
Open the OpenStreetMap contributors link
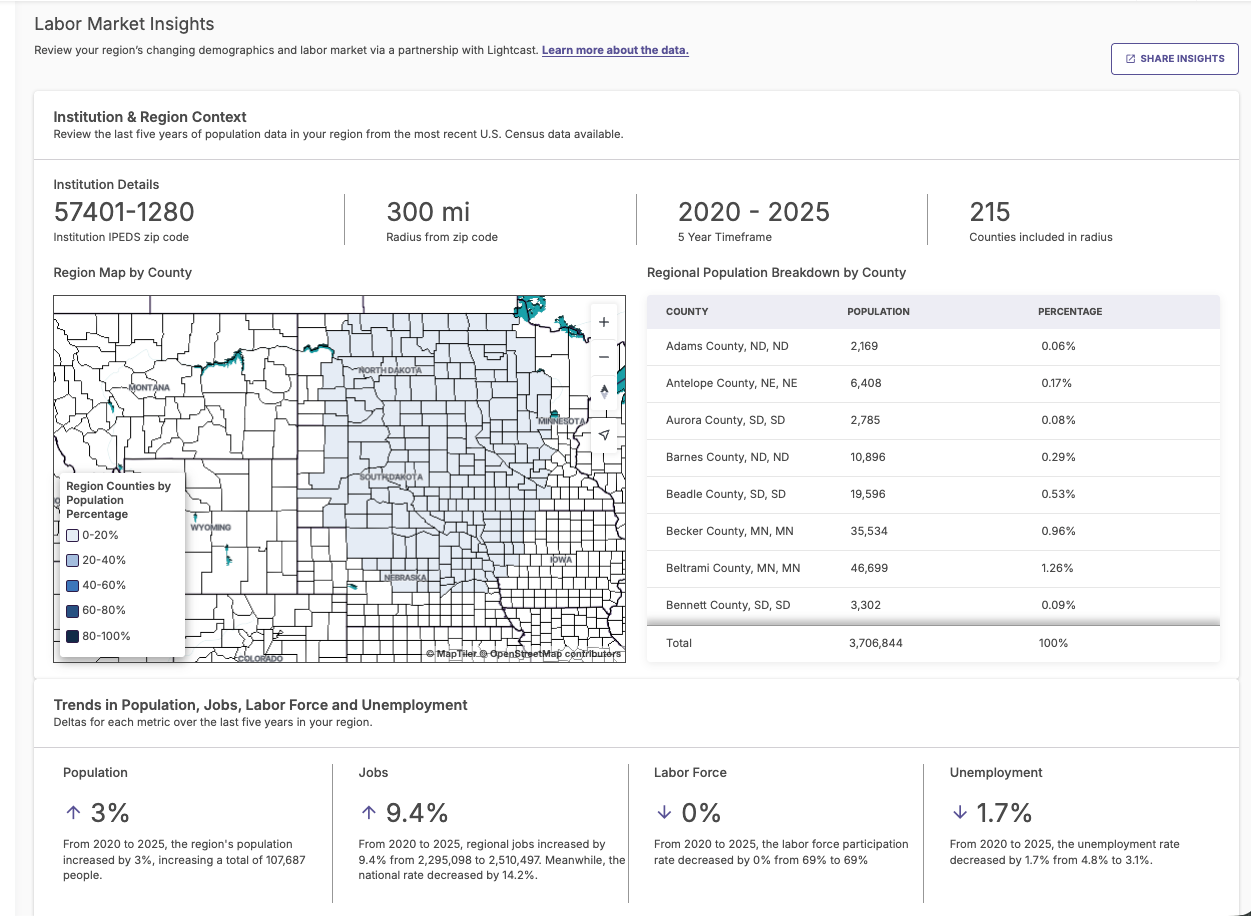(550, 654)
